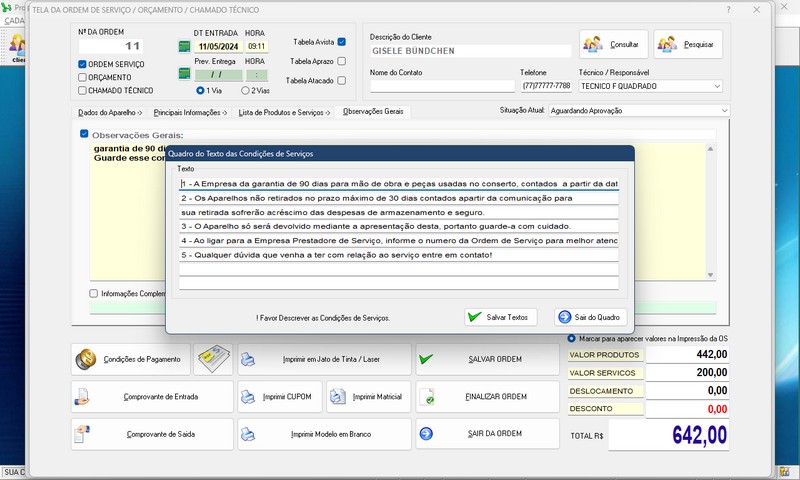This screenshot has width=800, height=480.
Task: Toggle Informações Complementares checkbox
Action: tap(93, 293)
